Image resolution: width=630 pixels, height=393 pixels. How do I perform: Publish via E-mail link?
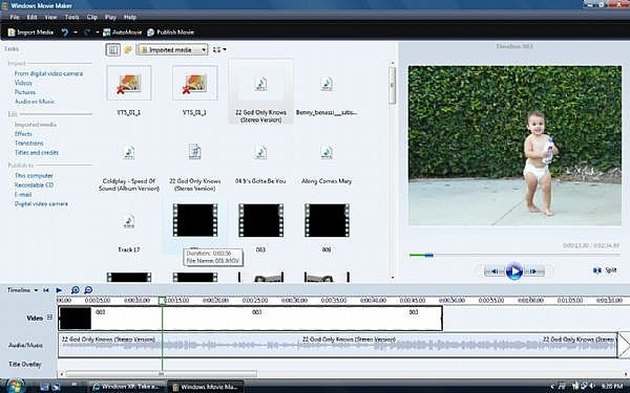pos(23,194)
